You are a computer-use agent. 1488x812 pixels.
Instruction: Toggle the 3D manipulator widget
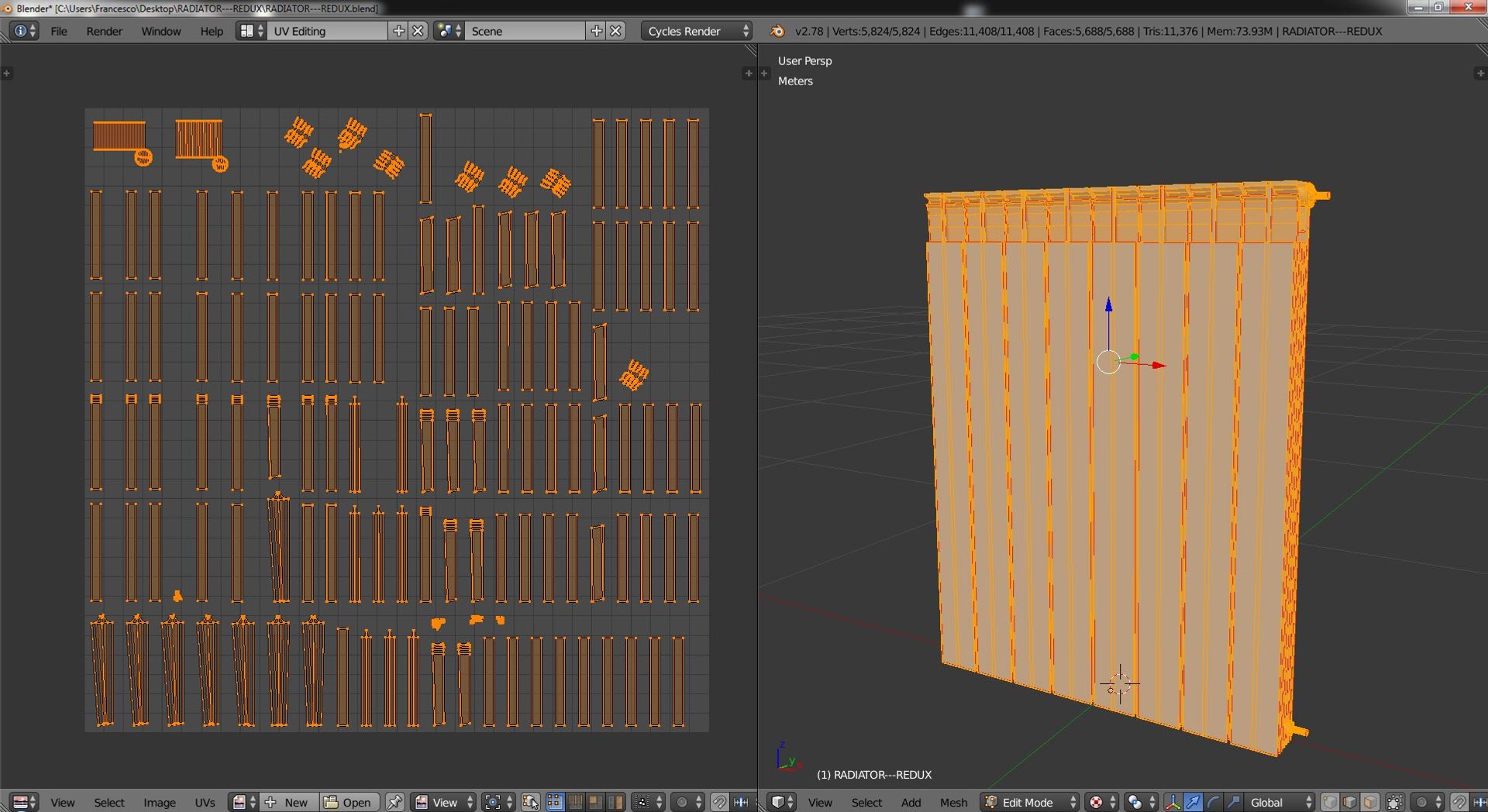[1173, 802]
